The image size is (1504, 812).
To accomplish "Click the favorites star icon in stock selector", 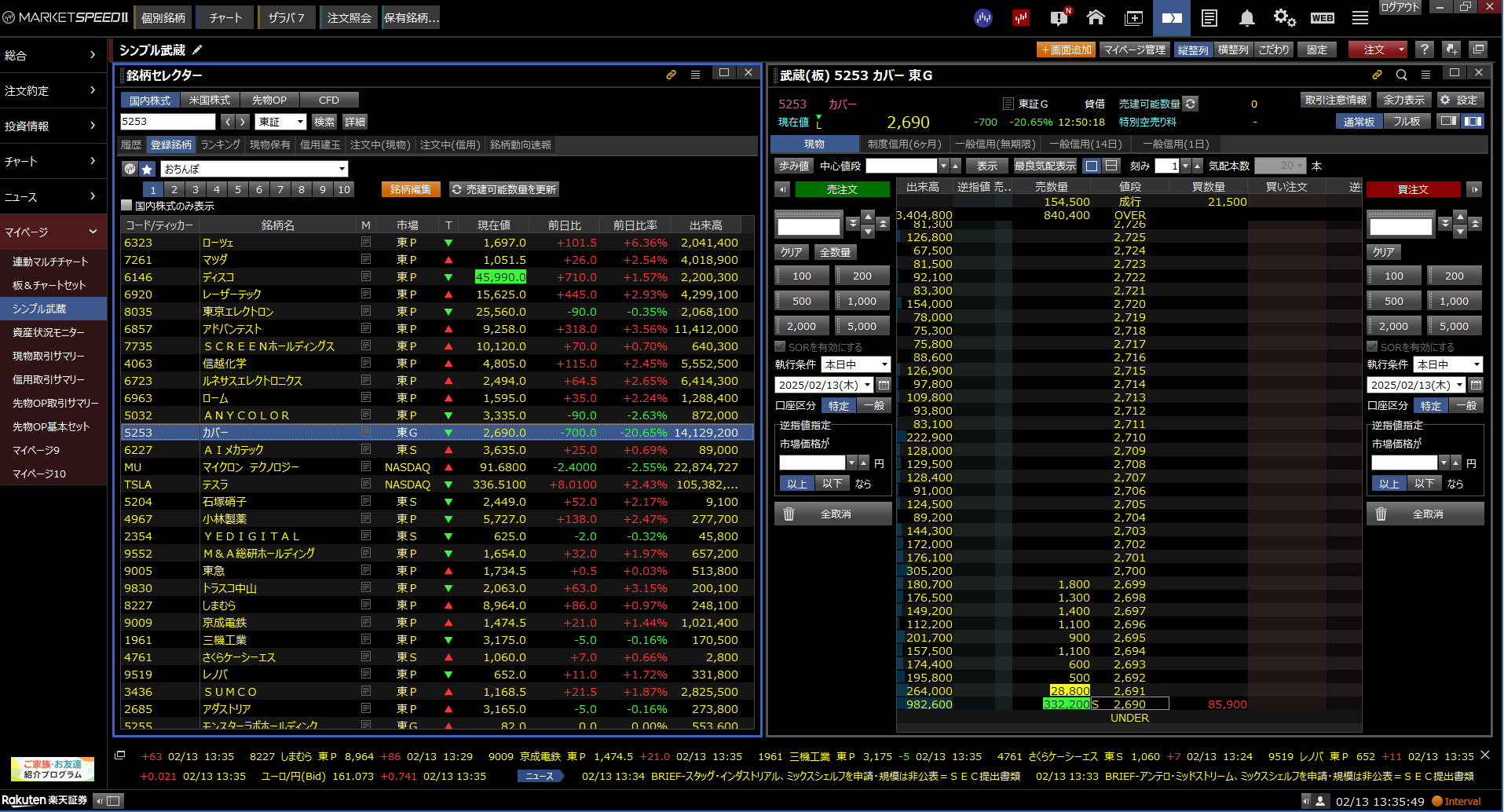I will click(147, 169).
